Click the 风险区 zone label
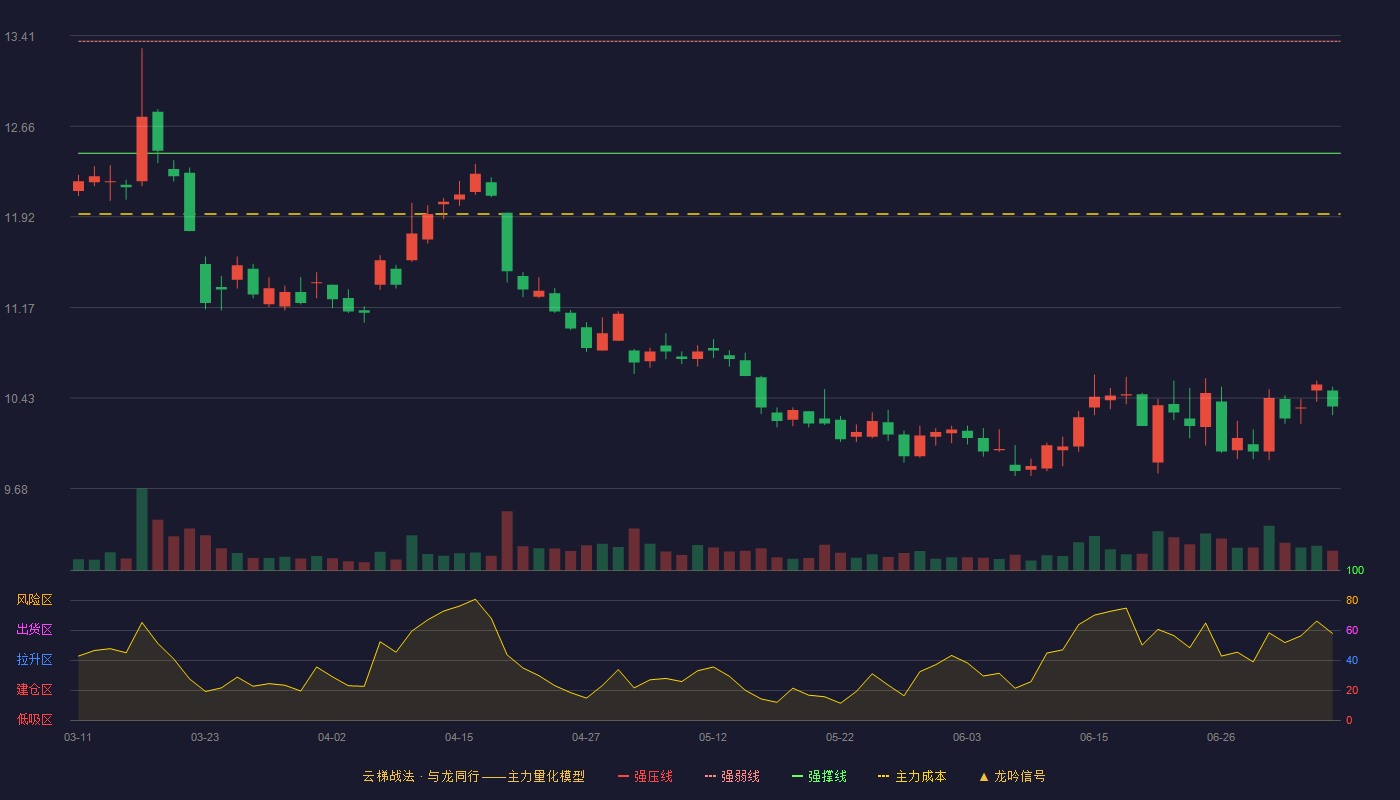Viewport: 1400px width, 800px height. coord(34,600)
